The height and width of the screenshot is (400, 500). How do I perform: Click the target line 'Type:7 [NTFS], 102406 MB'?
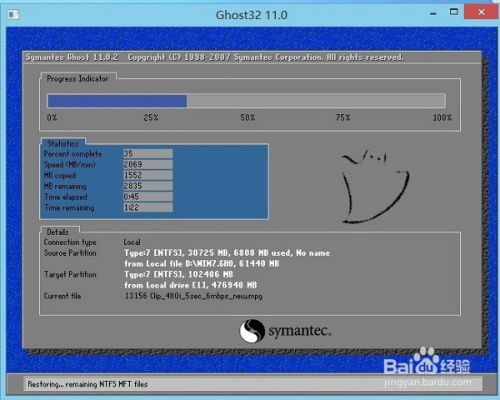[x=179, y=274]
